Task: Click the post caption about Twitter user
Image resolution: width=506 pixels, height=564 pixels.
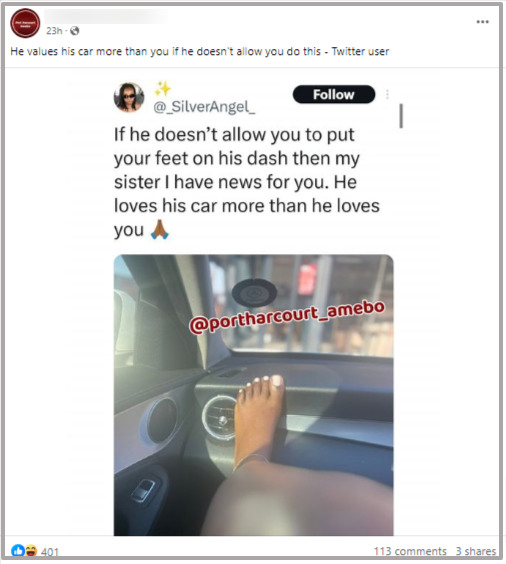Action: coord(200,51)
